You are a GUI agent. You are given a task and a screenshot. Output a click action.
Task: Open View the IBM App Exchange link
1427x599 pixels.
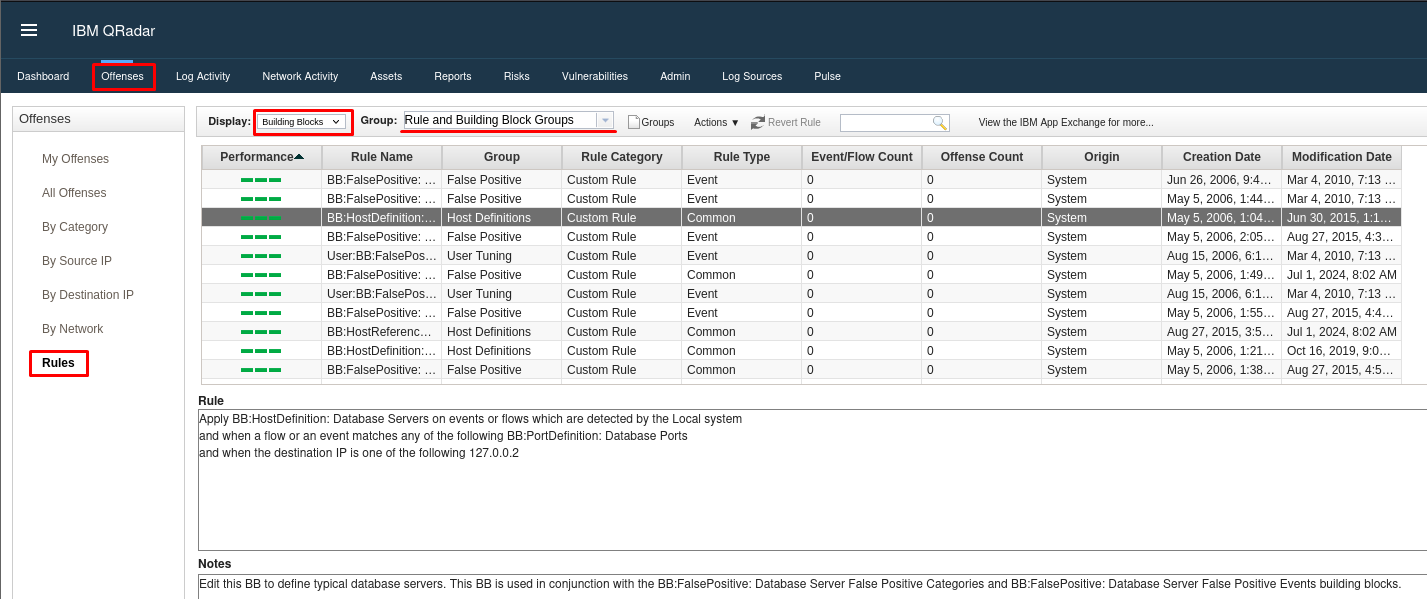tap(1066, 122)
